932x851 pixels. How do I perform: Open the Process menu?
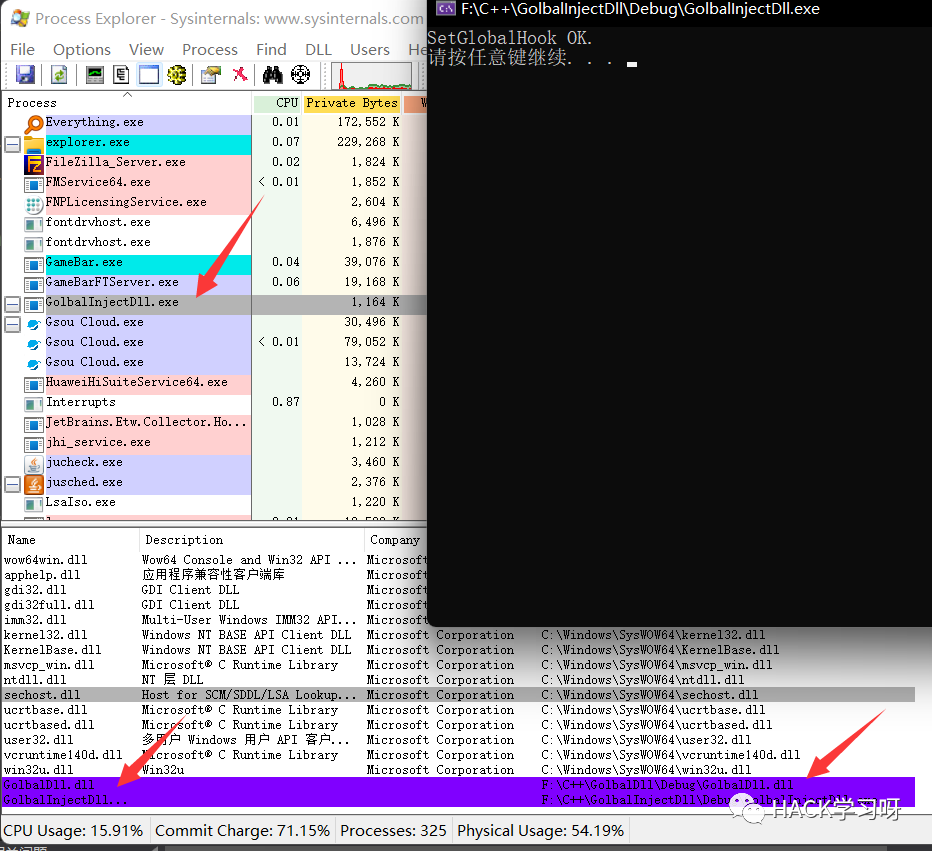point(210,50)
